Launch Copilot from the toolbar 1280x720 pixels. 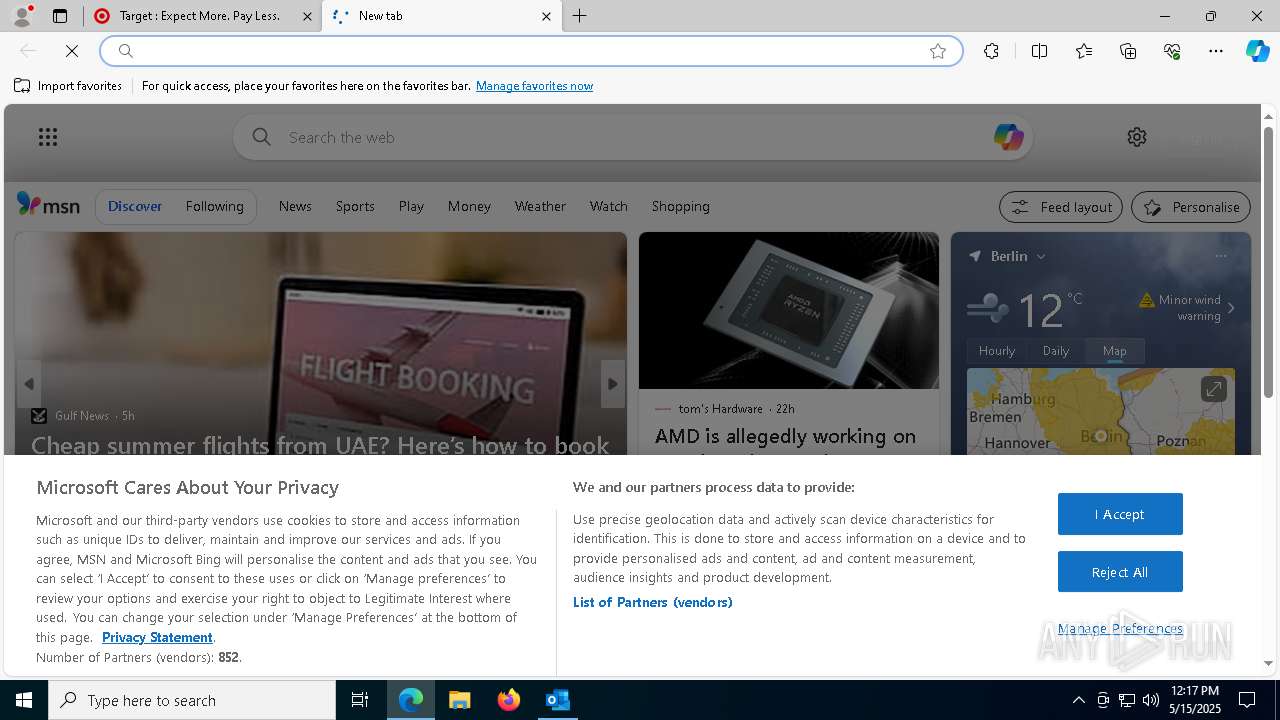pos(1257,51)
